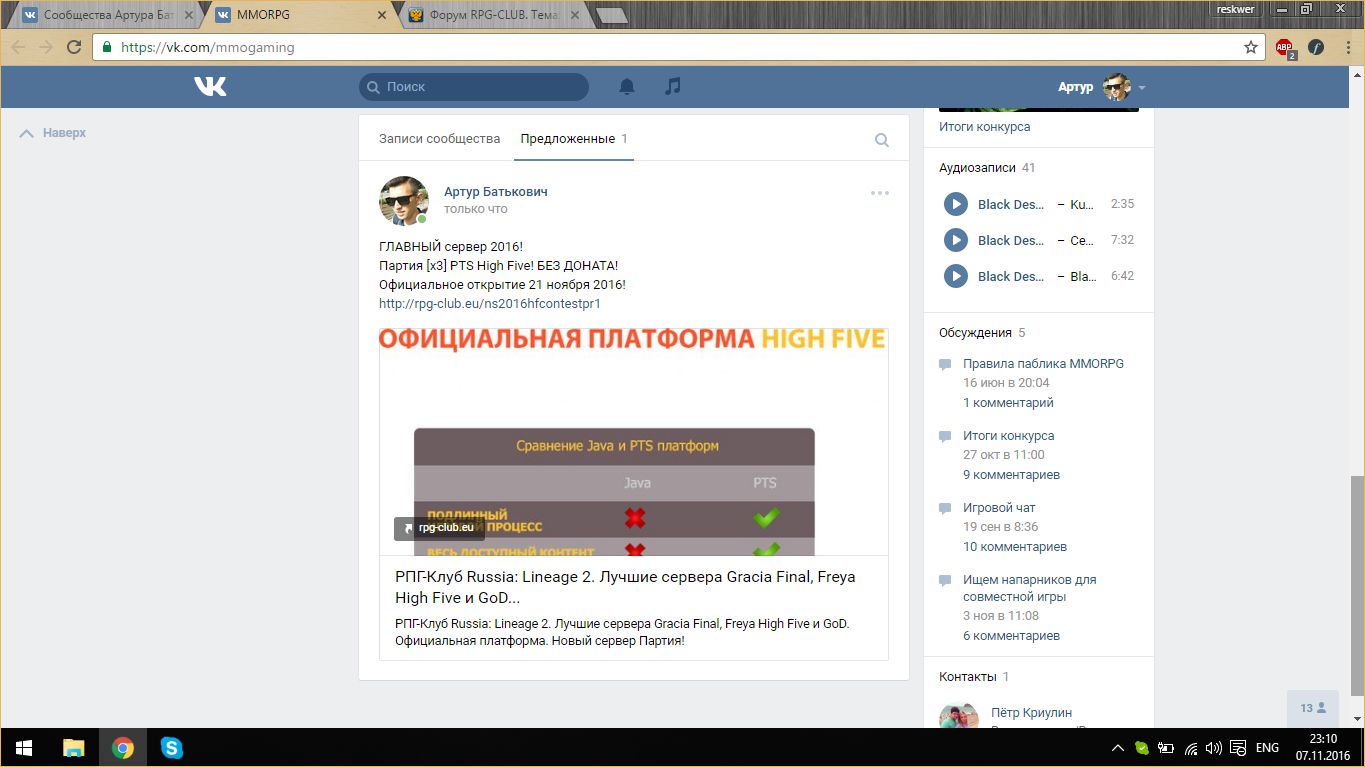Image resolution: width=1365 pixels, height=767 pixels.
Task: Open the music note player icon
Action: click(673, 87)
